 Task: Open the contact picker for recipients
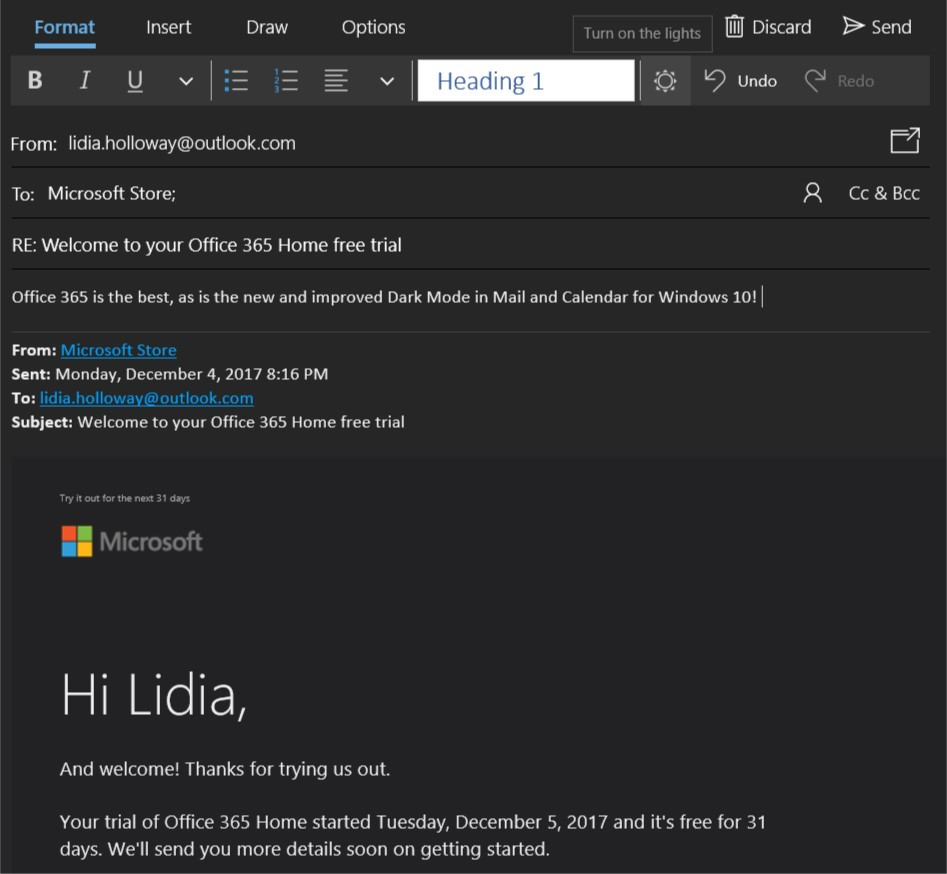(811, 193)
